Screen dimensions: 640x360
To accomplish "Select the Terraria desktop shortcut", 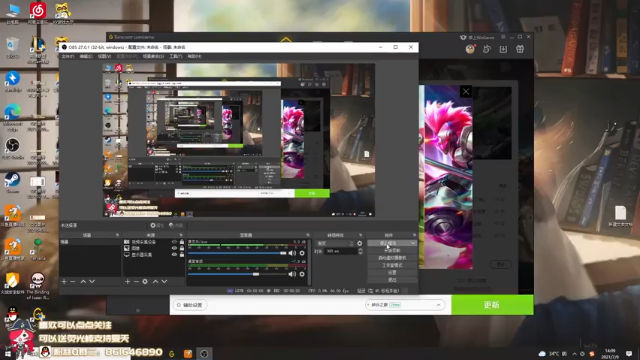I will [38, 249].
